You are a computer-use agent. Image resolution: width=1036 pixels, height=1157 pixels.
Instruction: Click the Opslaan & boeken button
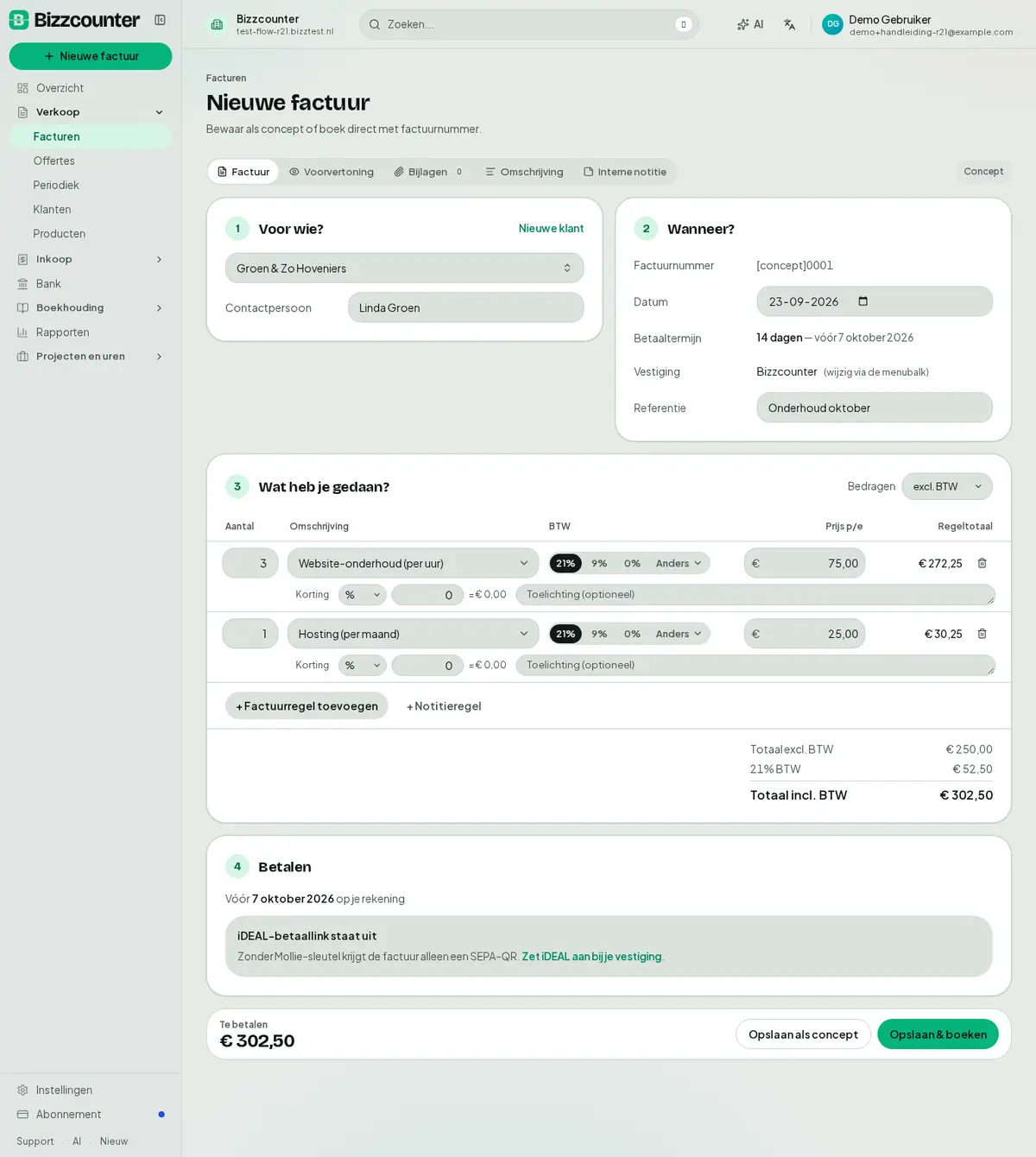[938, 1034]
